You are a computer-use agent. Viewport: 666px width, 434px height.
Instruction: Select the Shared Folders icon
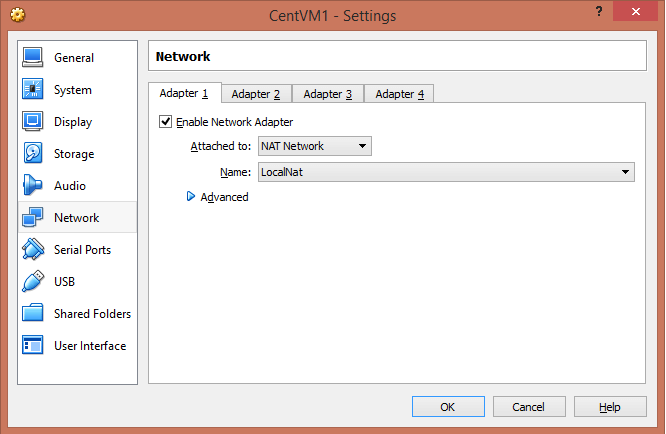[x=33, y=314]
